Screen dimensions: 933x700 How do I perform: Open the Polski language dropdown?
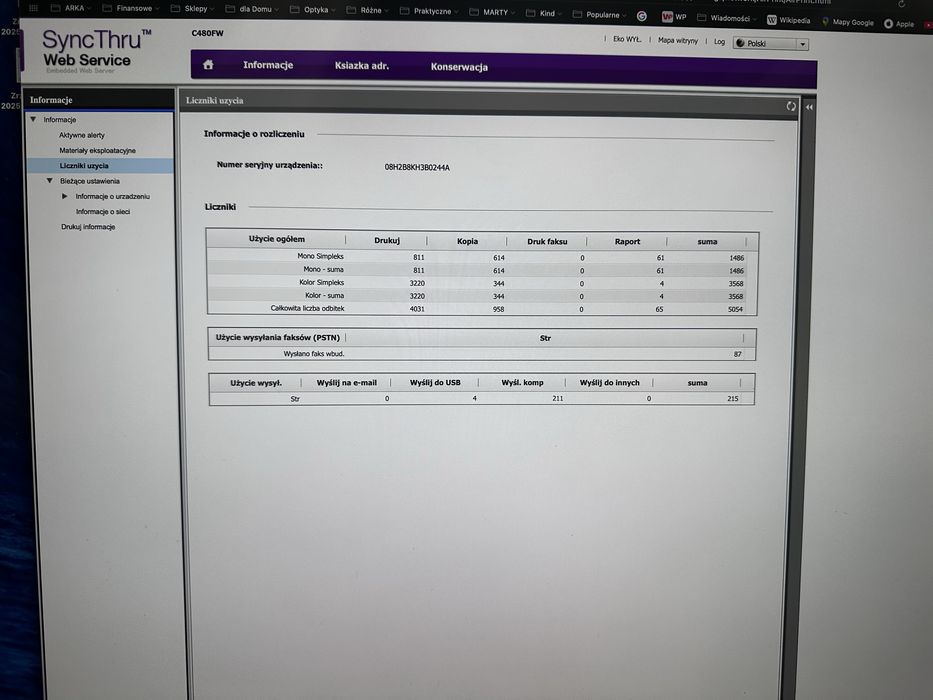(771, 43)
